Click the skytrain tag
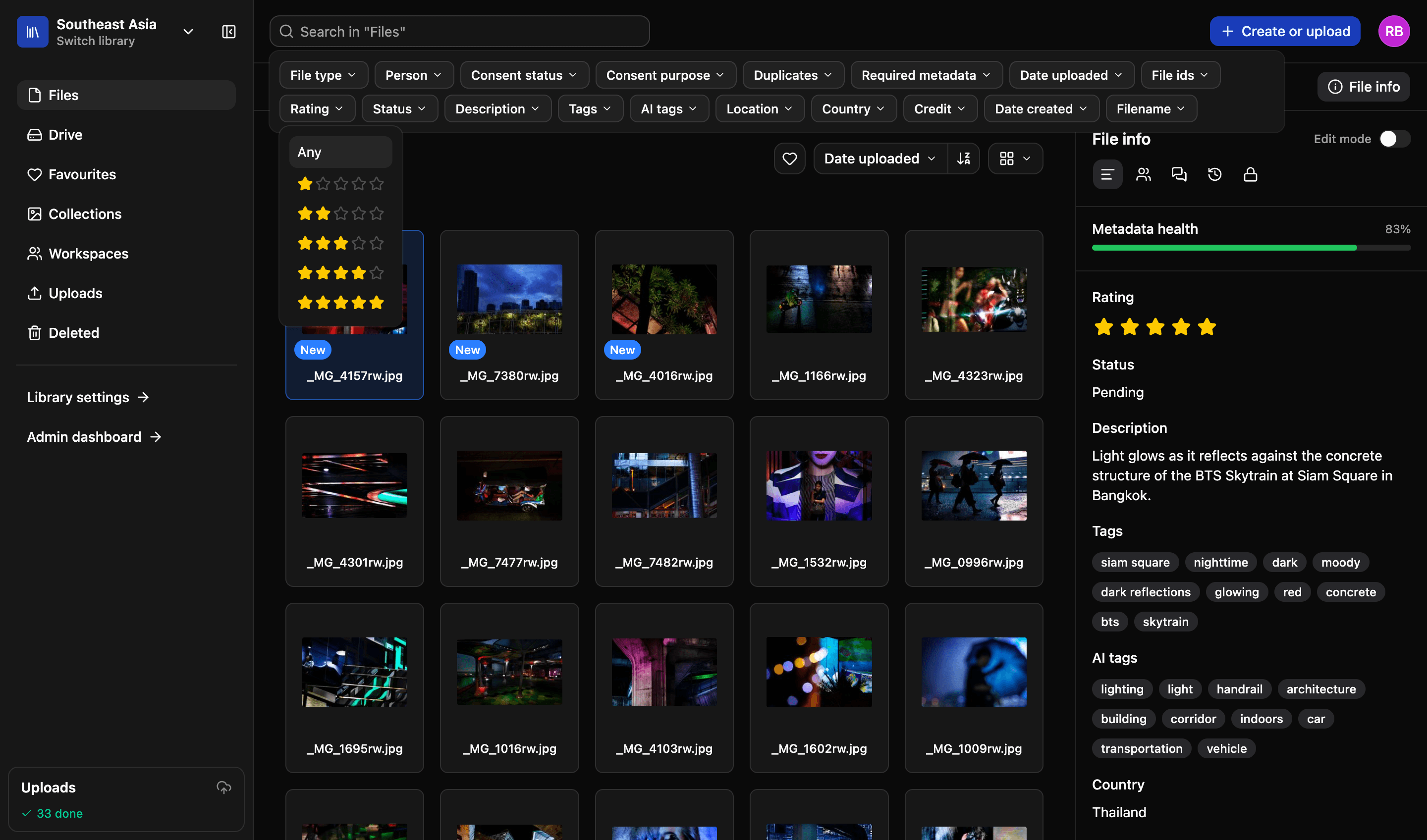The height and width of the screenshot is (840, 1427). (x=1165, y=622)
